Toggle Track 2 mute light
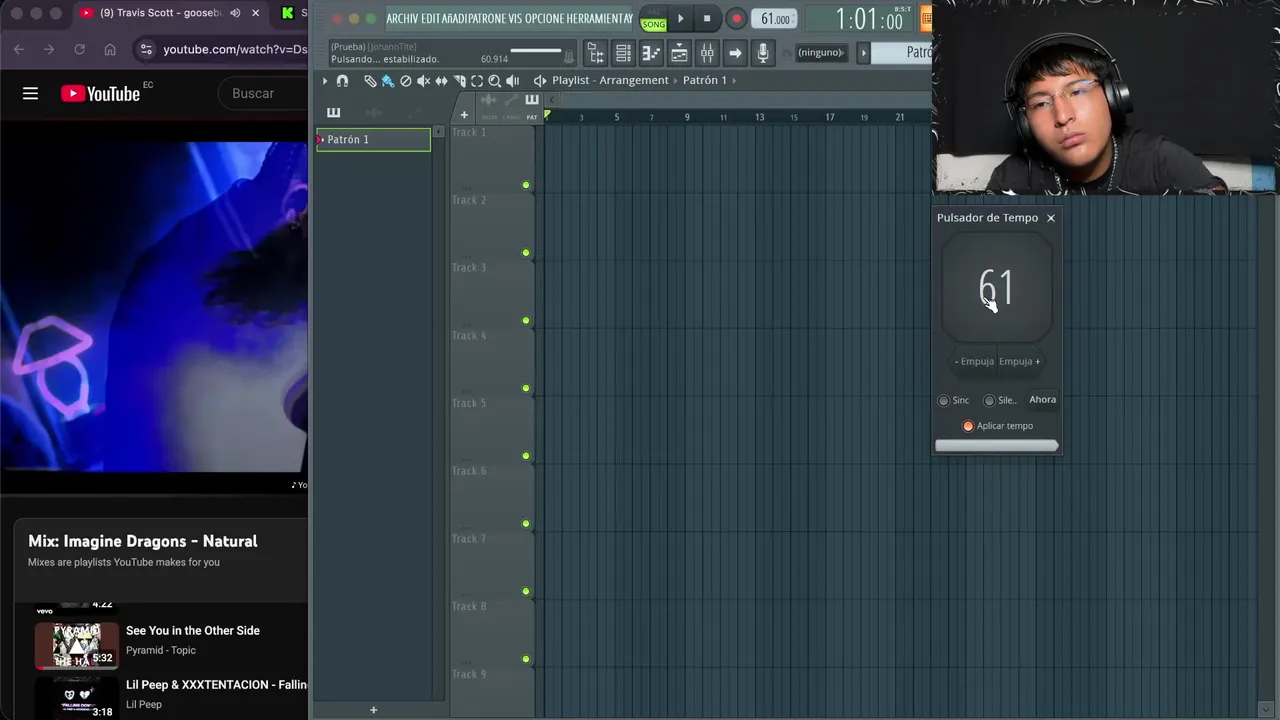 [526, 253]
